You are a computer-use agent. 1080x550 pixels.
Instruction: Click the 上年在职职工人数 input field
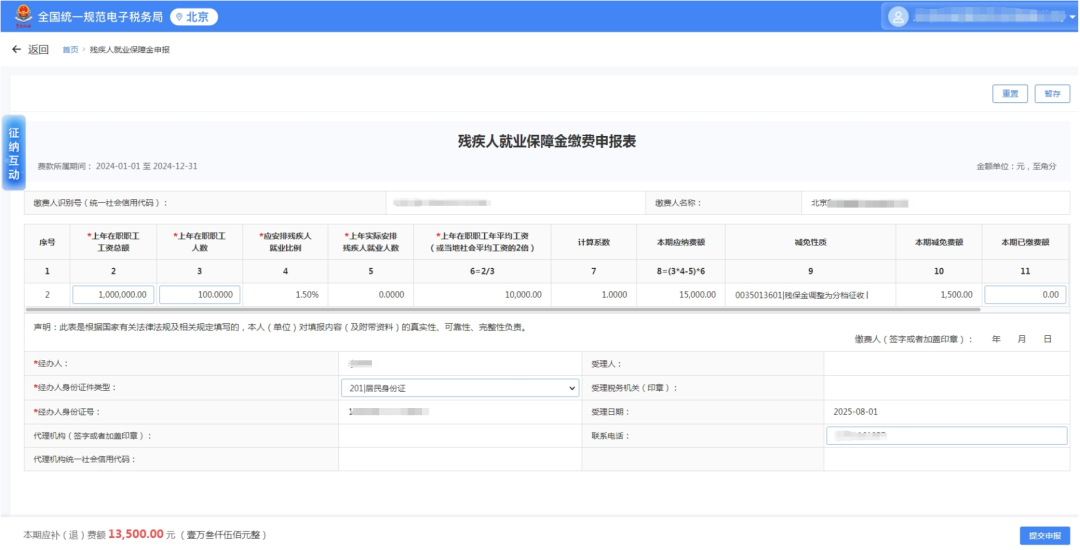click(x=200, y=295)
